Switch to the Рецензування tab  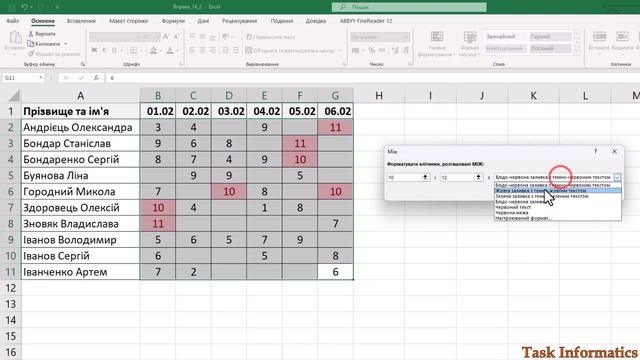[x=240, y=21]
